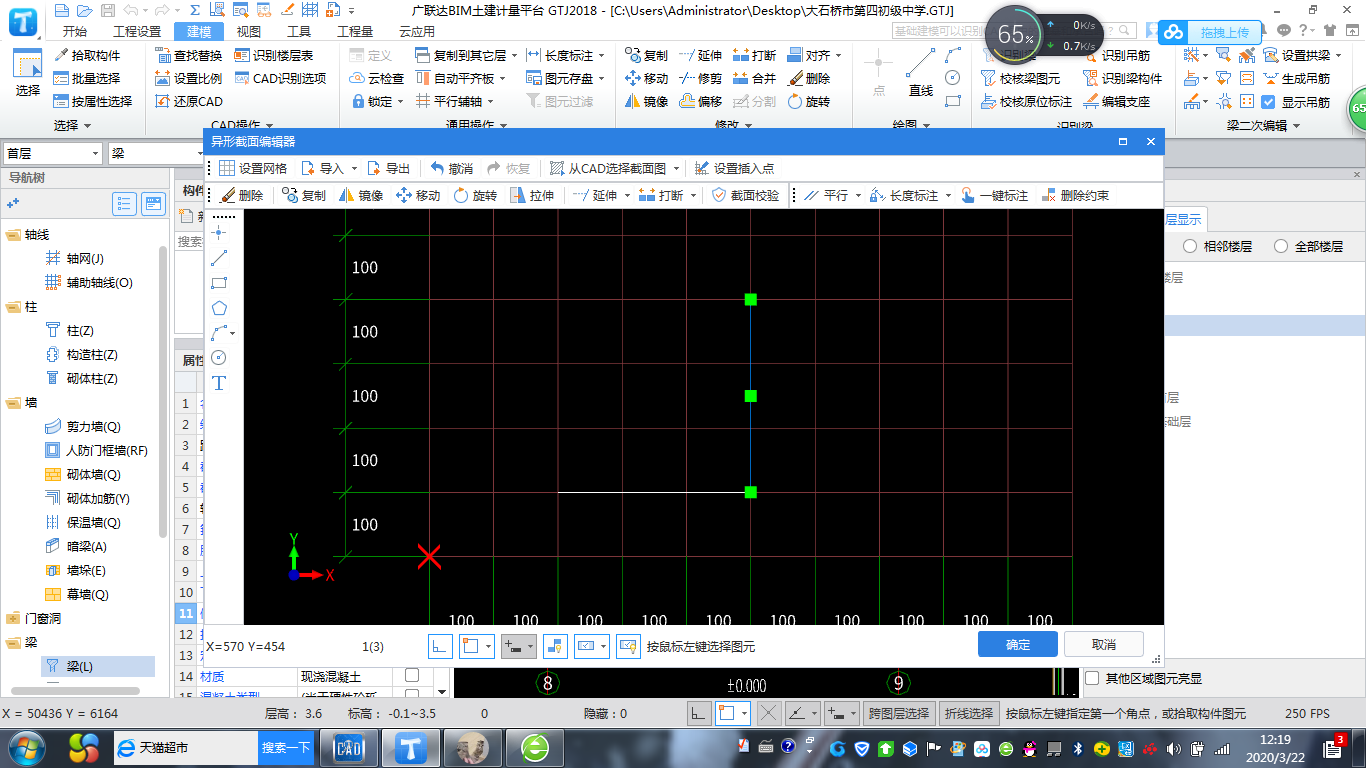Toggle checkbox in the 材质 property row
1366x768 pixels.
click(x=412, y=676)
